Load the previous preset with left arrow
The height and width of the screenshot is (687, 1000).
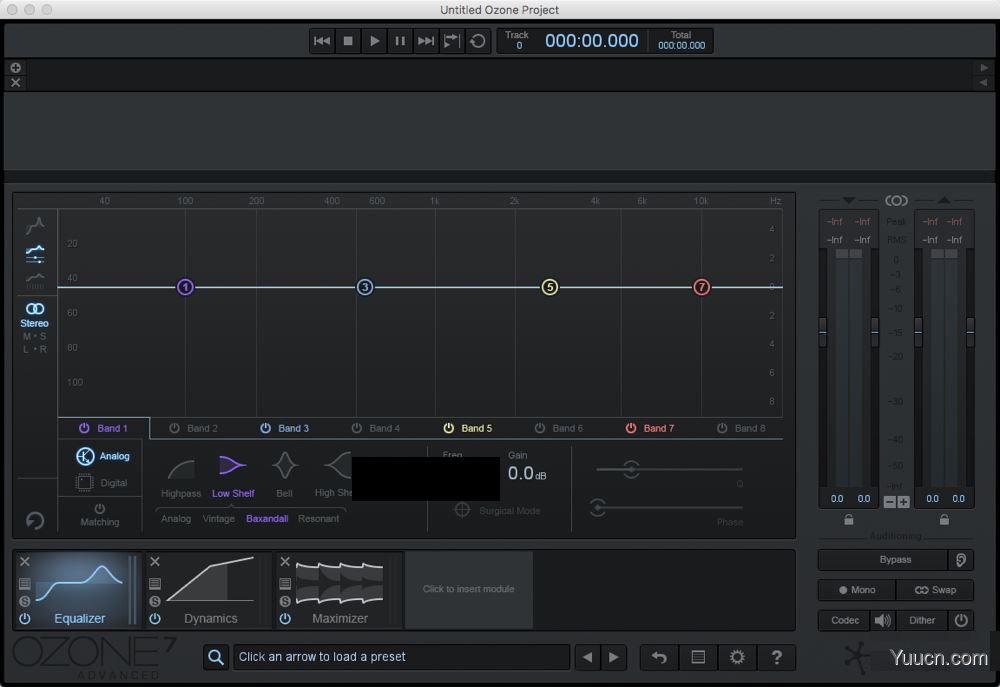point(587,657)
